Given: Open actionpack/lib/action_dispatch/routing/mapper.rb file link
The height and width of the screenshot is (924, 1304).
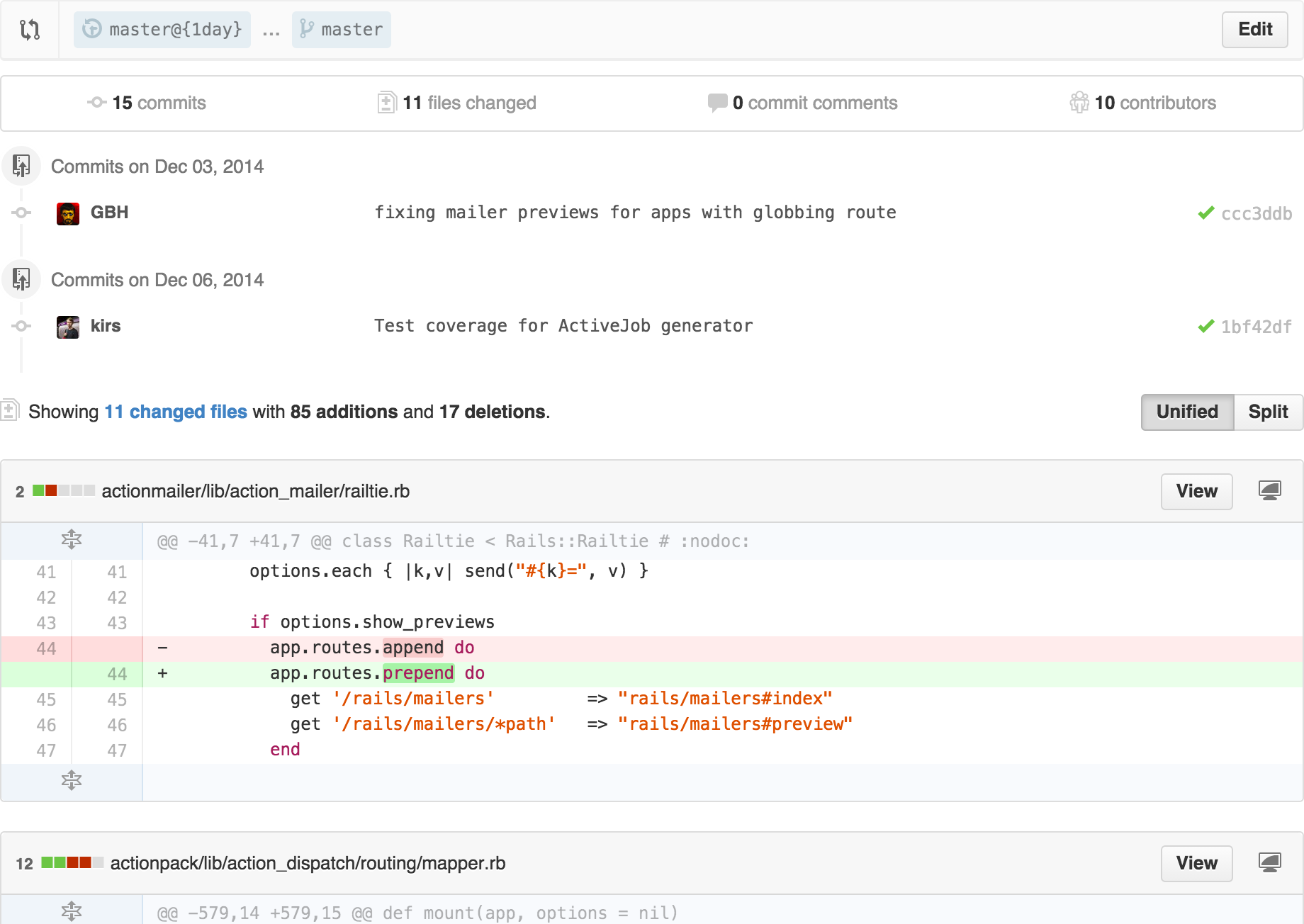Looking at the screenshot, I should (x=308, y=863).
